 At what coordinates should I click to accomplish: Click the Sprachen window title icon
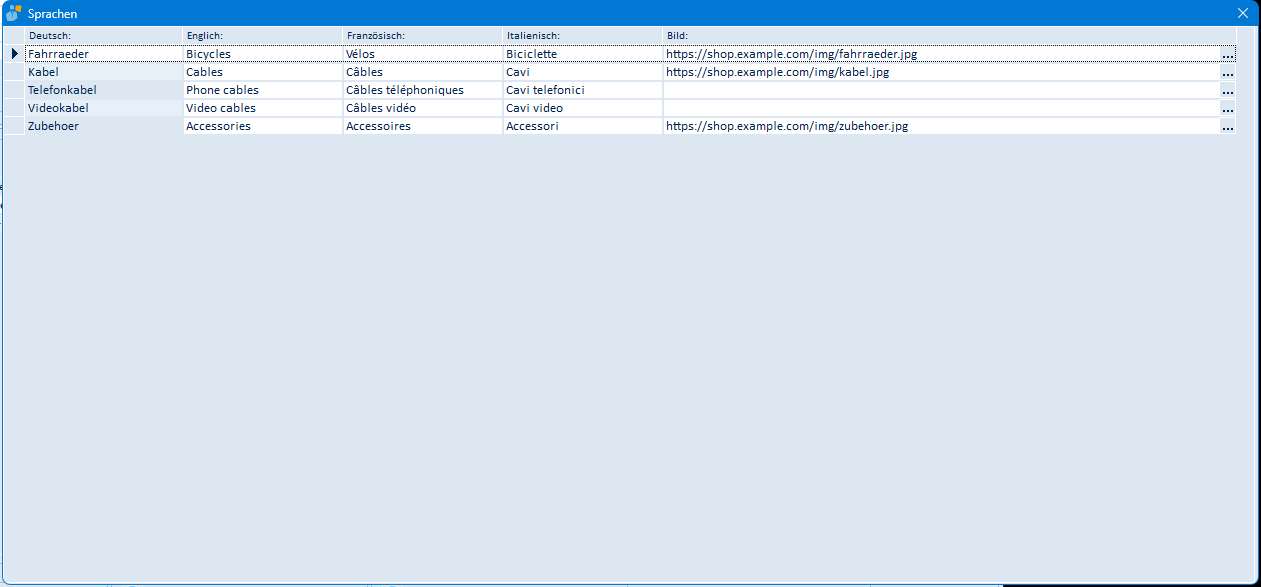(x=14, y=13)
